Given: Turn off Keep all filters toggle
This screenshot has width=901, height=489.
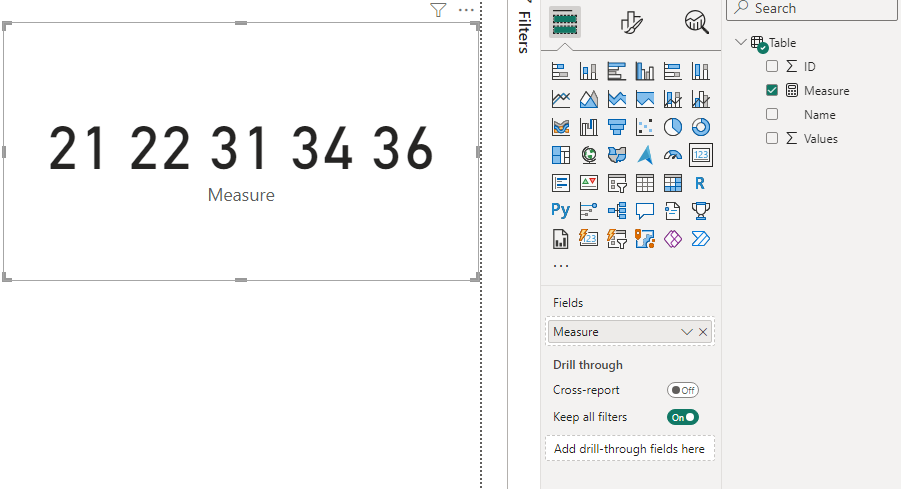Looking at the screenshot, I should 683,417.
